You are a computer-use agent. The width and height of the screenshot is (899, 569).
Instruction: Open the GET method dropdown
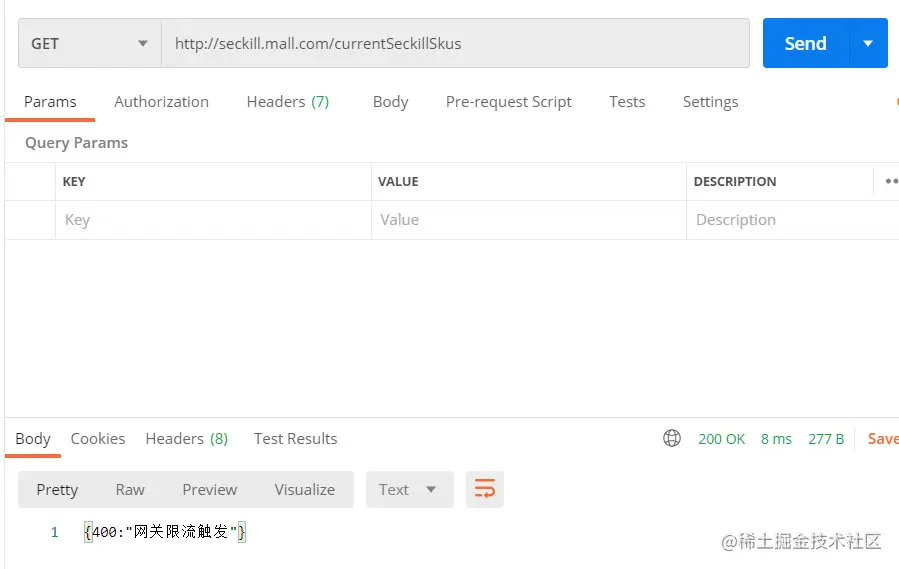tap(89, 44)
